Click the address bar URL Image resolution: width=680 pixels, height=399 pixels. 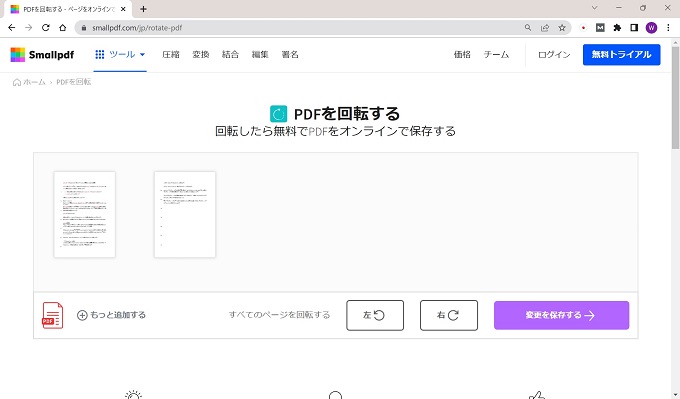137,28
